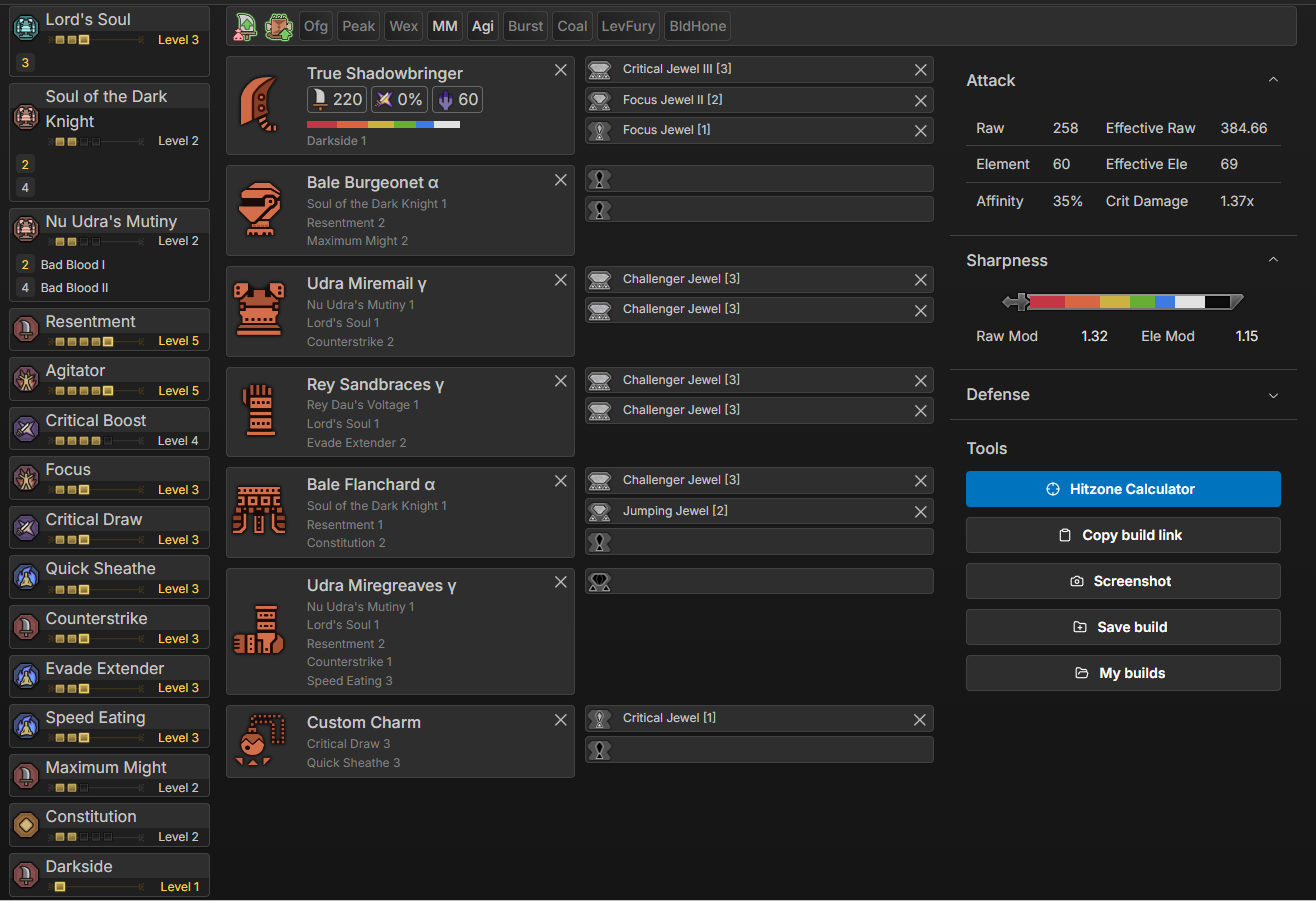Click the Udra Miregreaves γ leg icon
1316x901 pixels.
point(258,630)
